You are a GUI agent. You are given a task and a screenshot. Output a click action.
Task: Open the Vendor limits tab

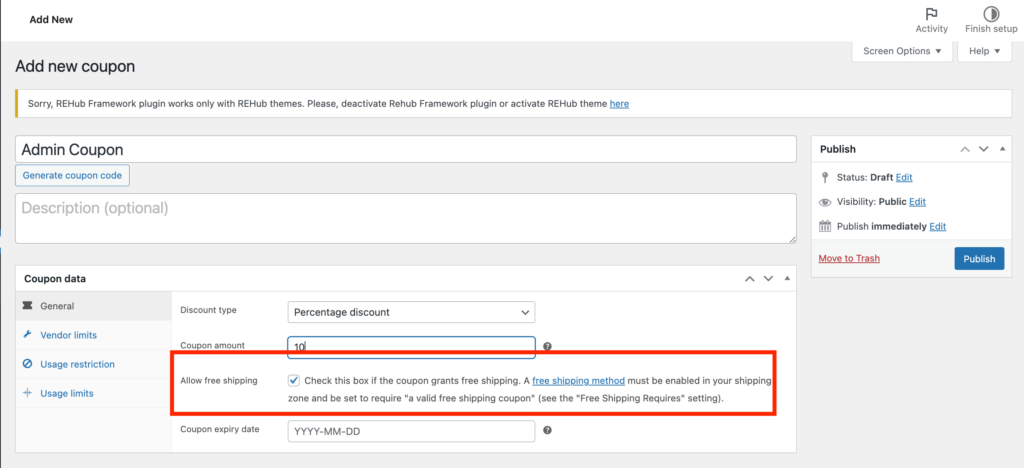click(93, 335)
